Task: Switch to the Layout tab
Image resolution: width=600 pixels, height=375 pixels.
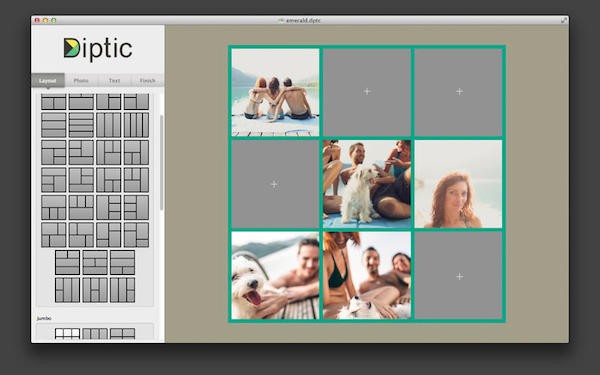Action: click(x=48, y=81)
